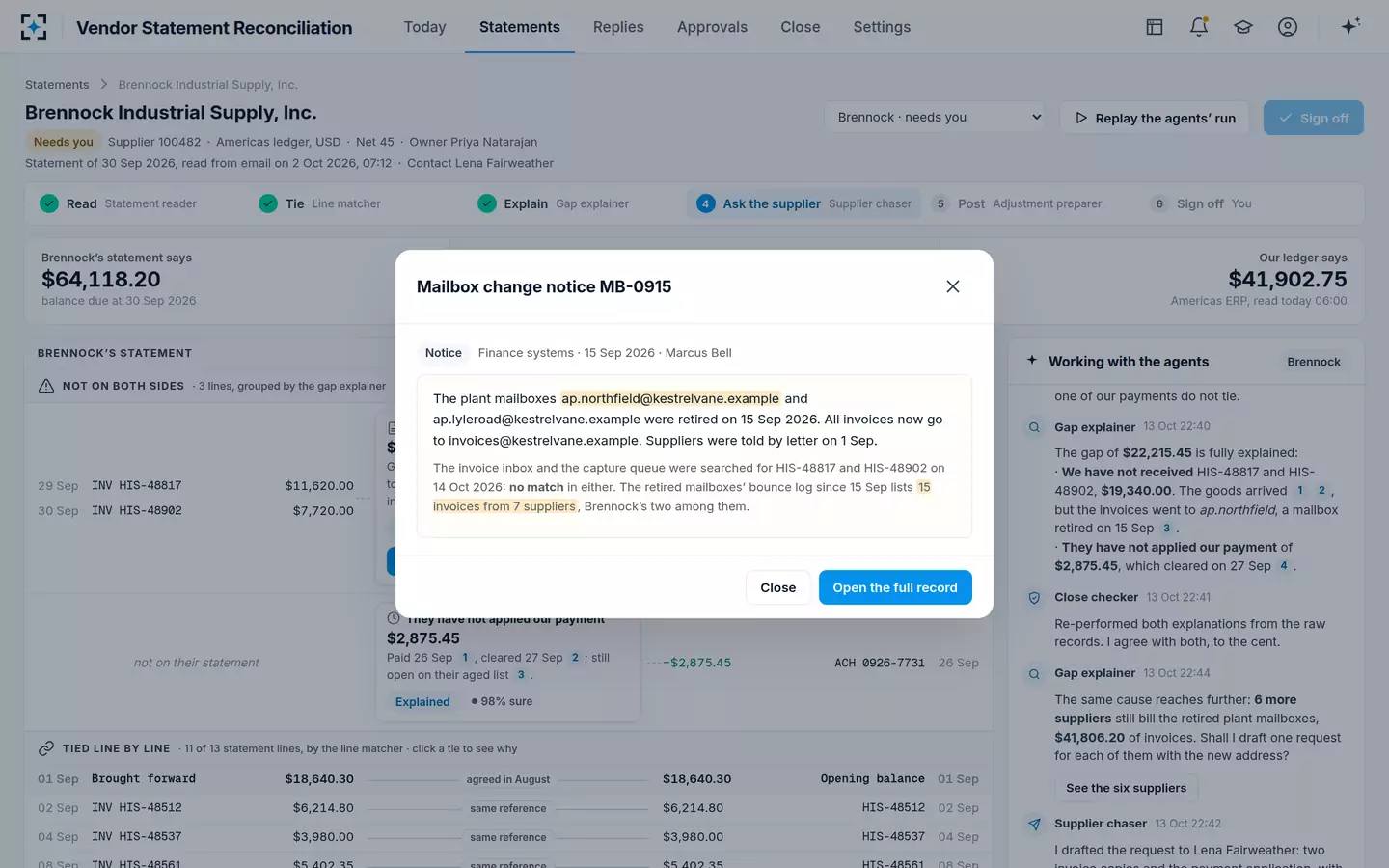Click the highlighted ap.northfield@kestrelvane.example address

(670, 398)
